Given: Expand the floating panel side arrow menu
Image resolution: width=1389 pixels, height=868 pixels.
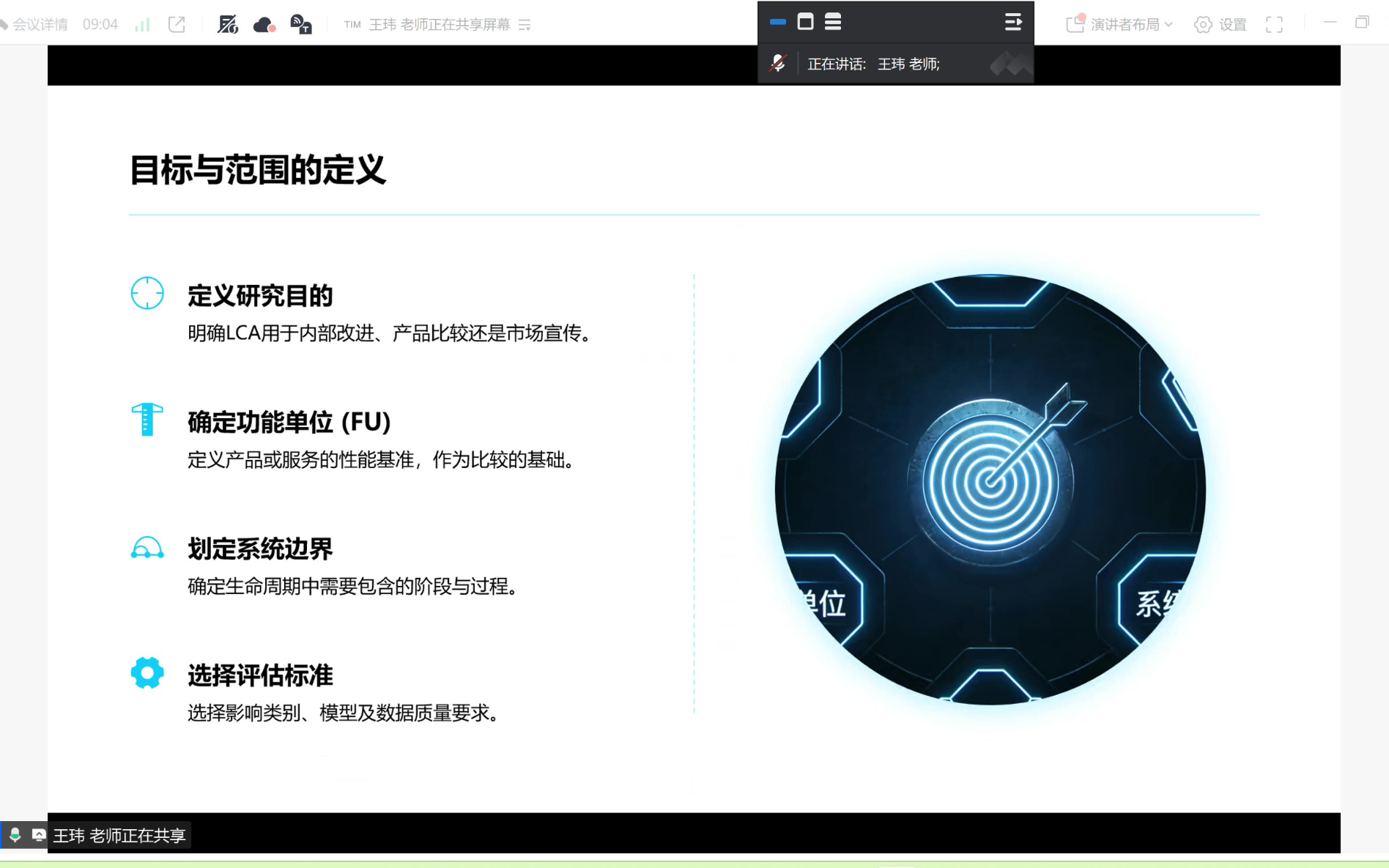Looking at the screenshot, I should (x=1012, y=22).
